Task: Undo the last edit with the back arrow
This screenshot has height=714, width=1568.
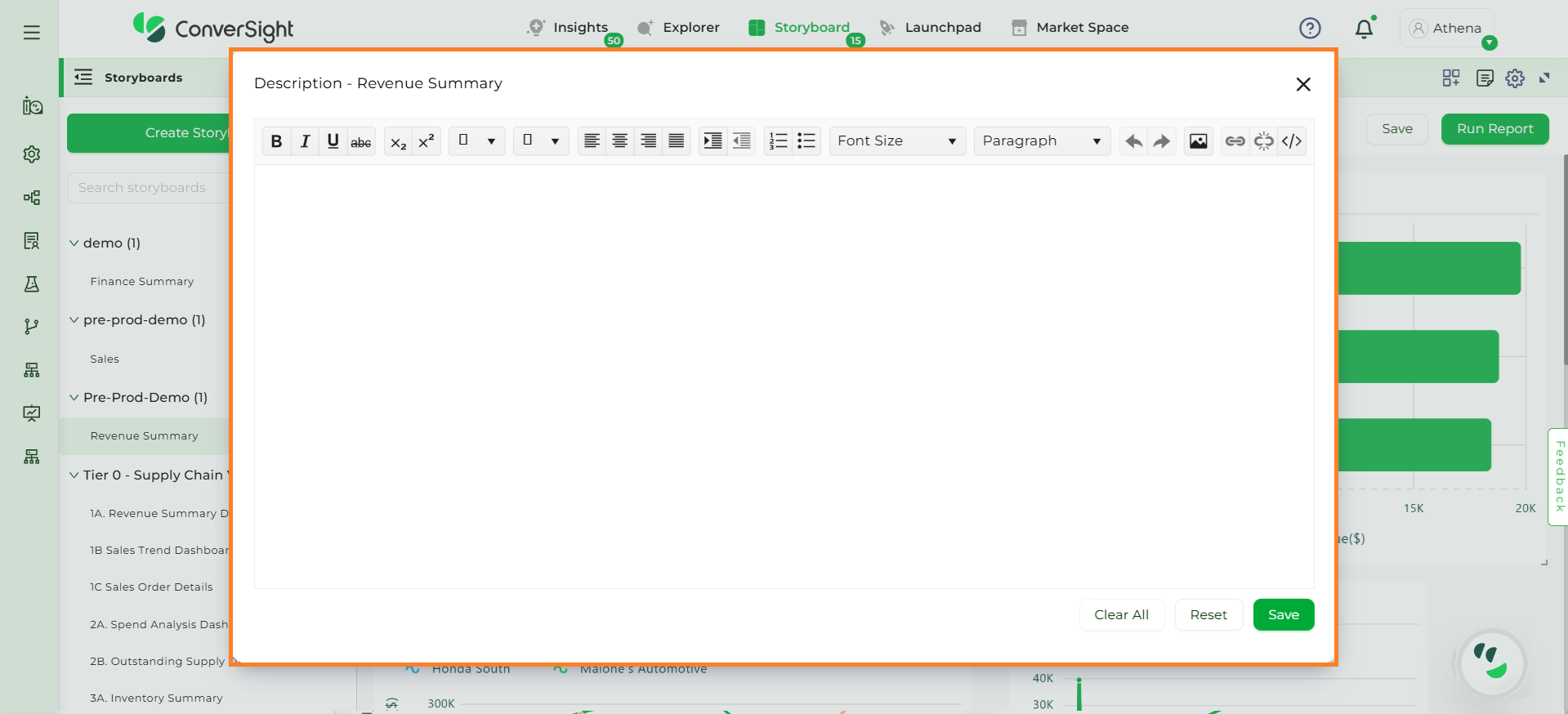Action: coord(1133,141)
